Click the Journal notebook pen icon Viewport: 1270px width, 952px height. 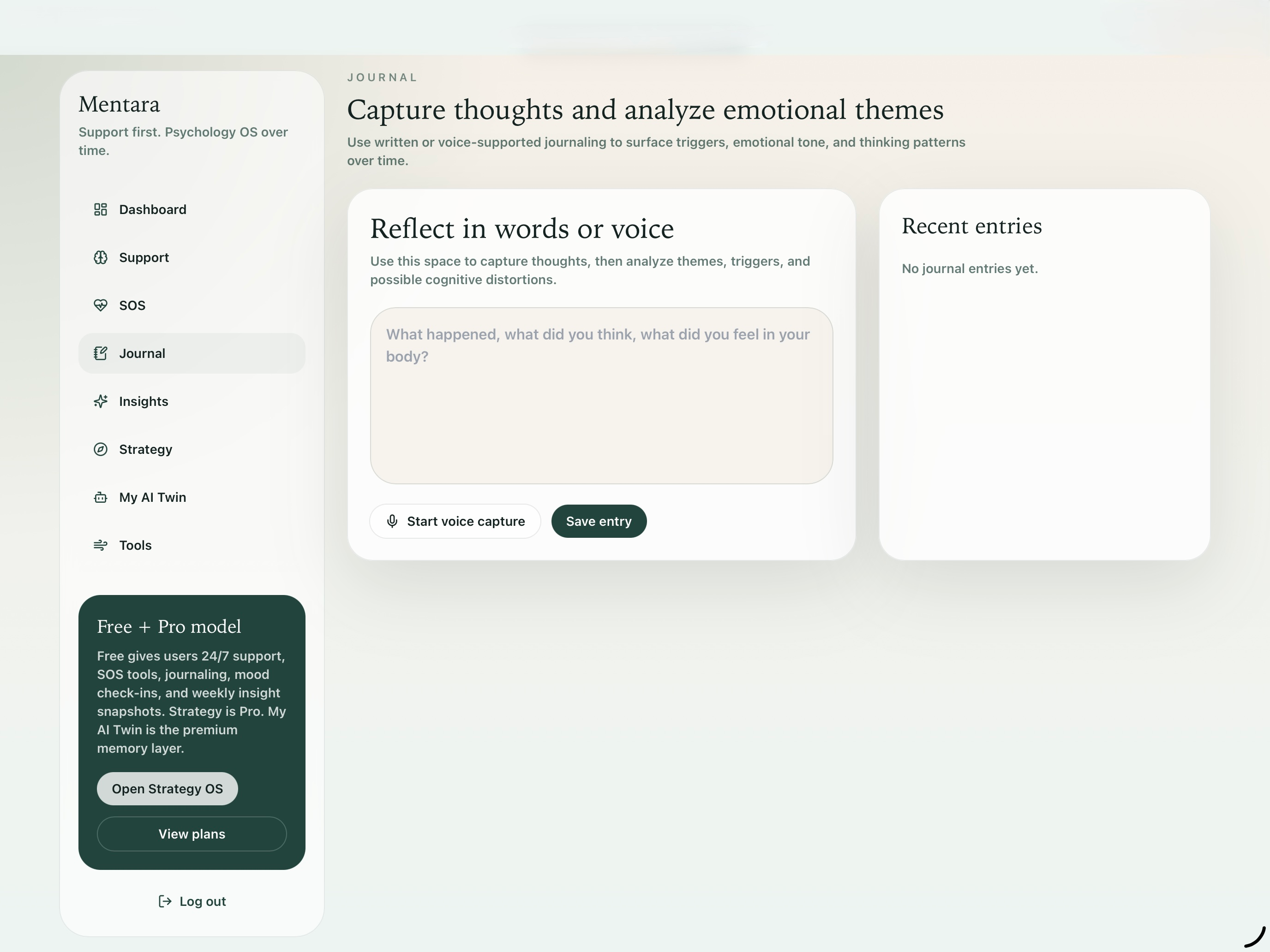[x=101, y=353]
